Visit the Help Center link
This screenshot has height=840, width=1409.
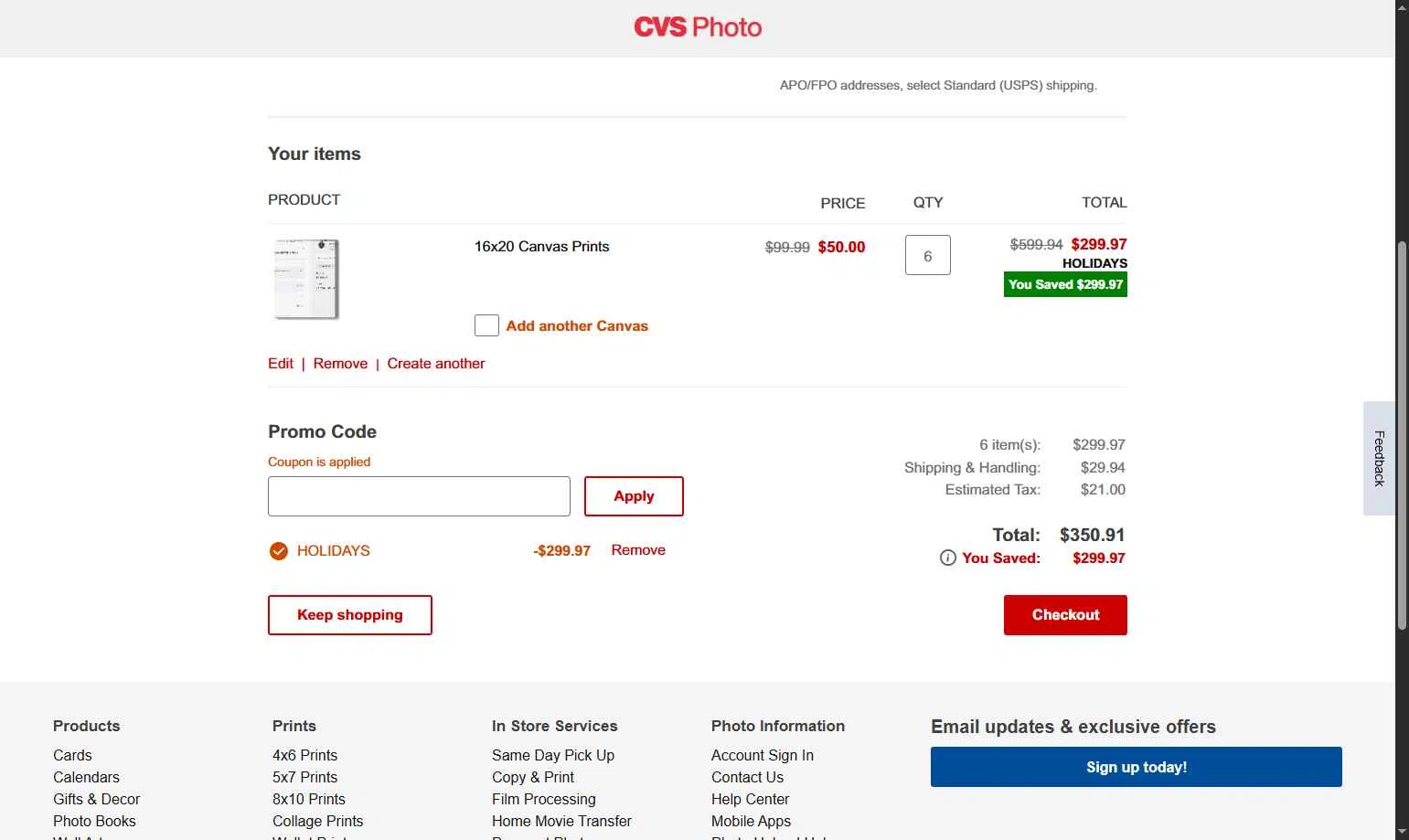point(750,800)
